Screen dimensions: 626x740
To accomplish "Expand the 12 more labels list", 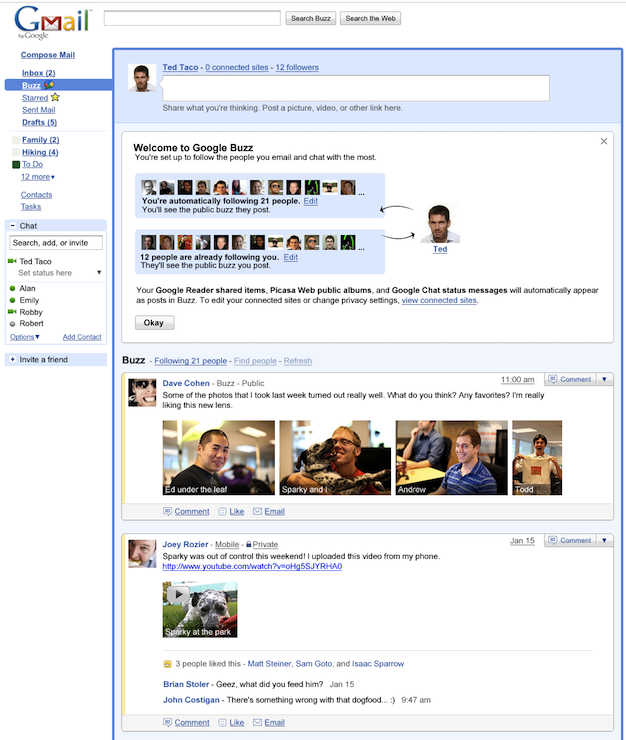I will [x=38, y=177].
